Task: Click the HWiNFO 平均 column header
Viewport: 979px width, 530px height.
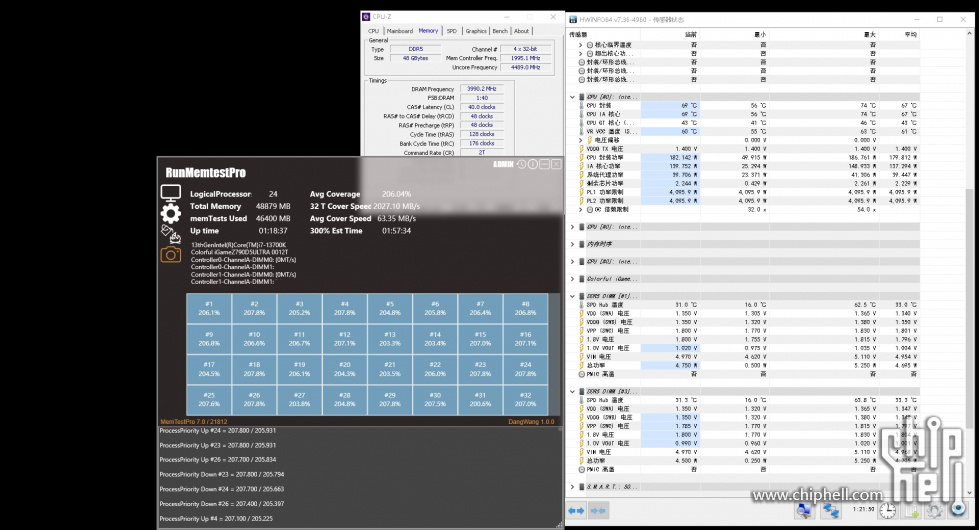Action: point(910,35)
